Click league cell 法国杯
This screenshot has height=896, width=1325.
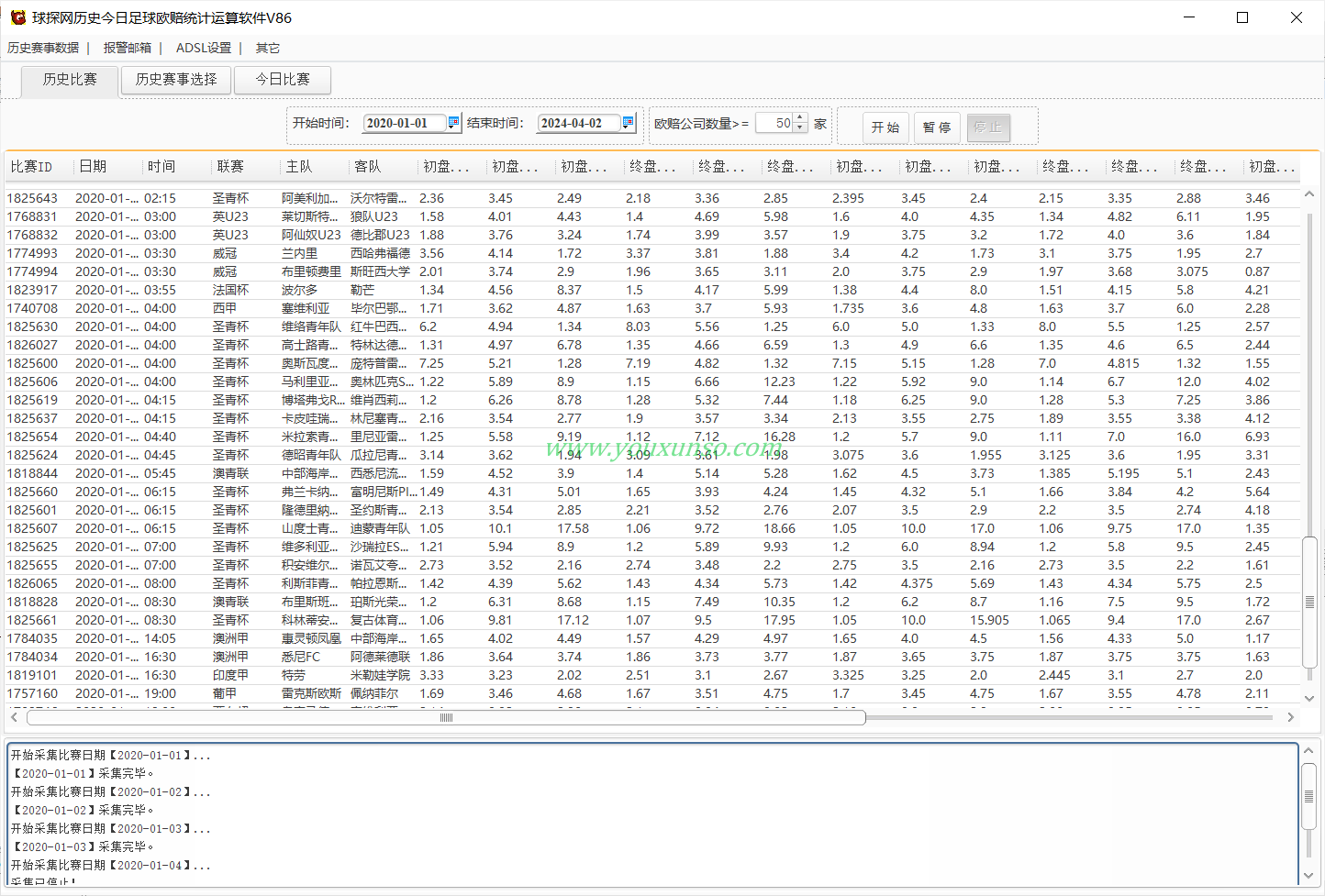click(230, 290)
